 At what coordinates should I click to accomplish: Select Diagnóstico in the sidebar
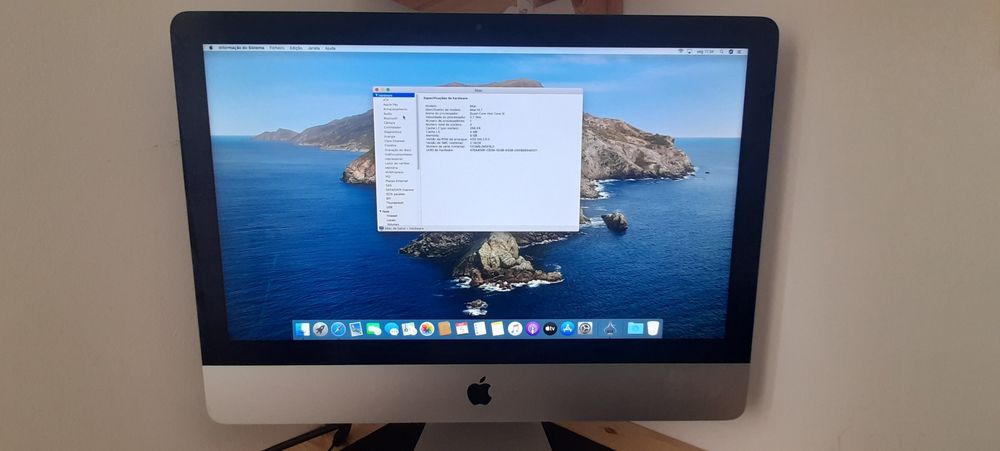393,132
